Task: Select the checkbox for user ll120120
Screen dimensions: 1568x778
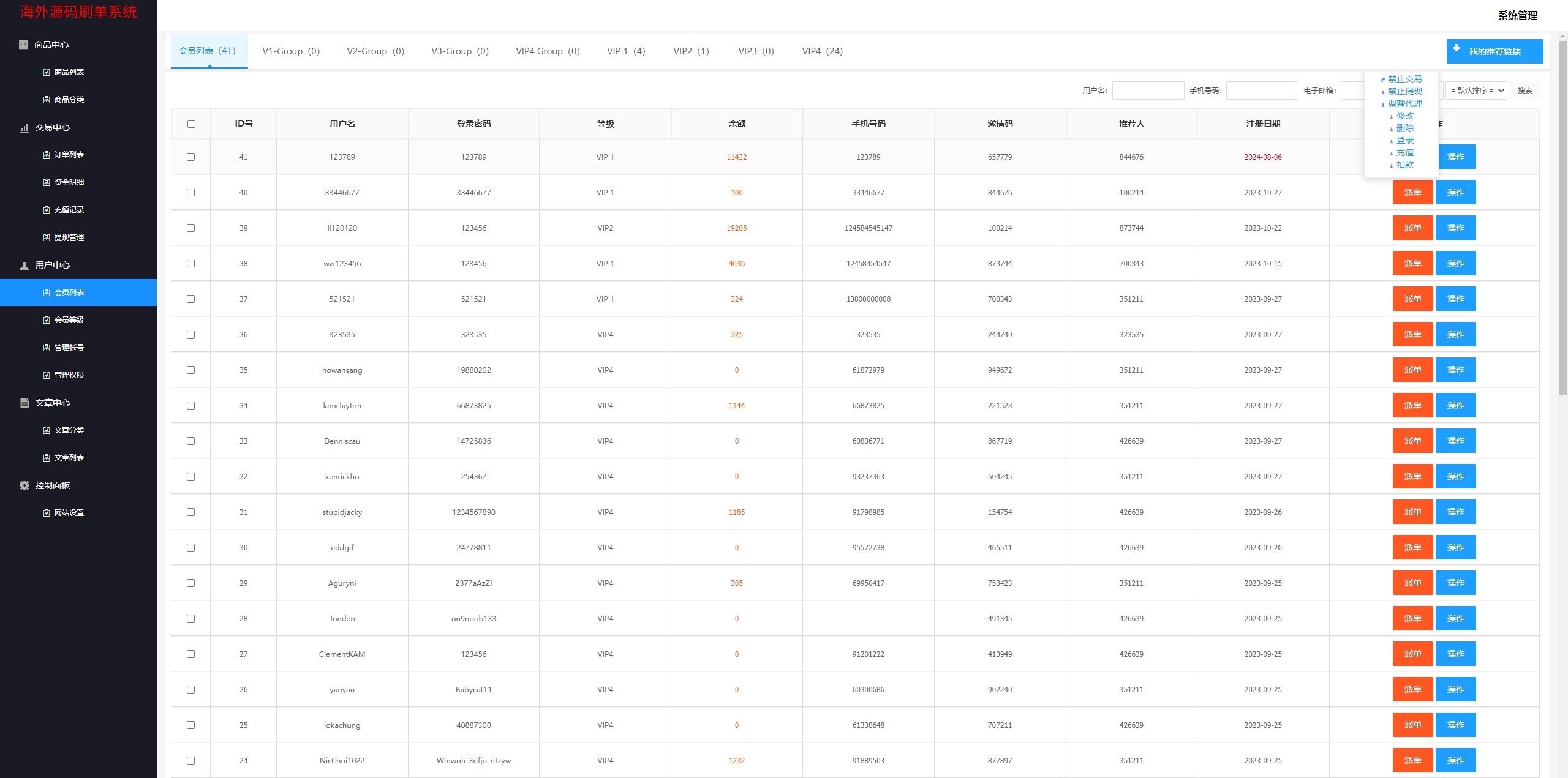Action: [x=191, y=228]
